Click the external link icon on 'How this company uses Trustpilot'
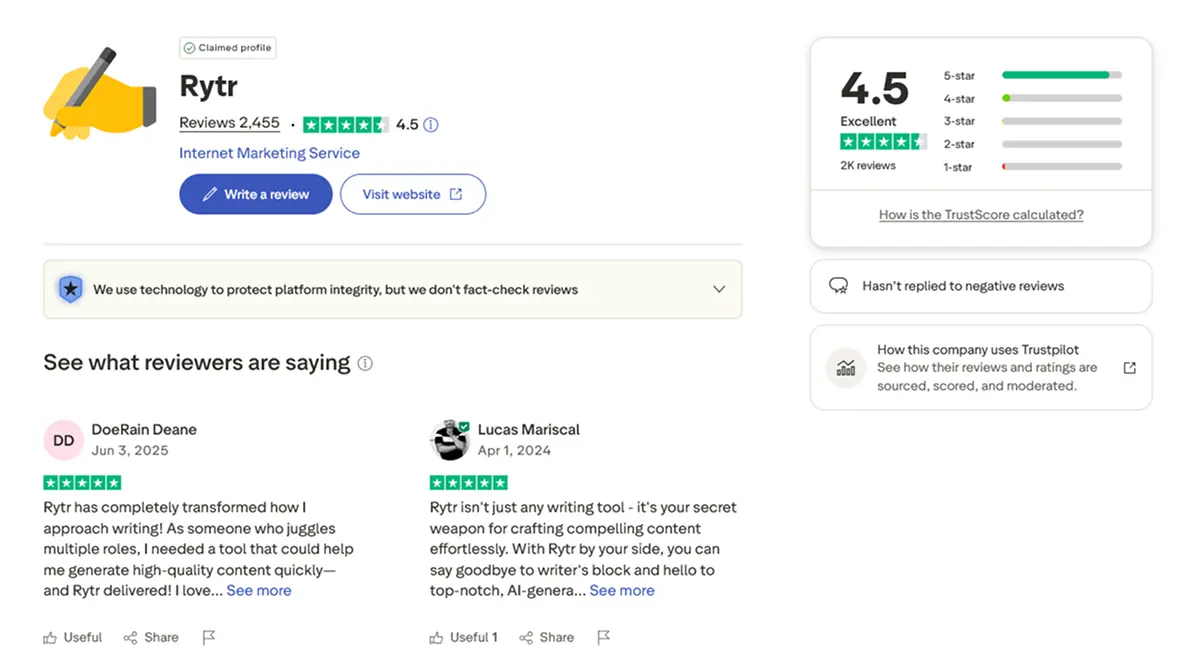This screenshot has height=660, width=1200. point(1129,368)
